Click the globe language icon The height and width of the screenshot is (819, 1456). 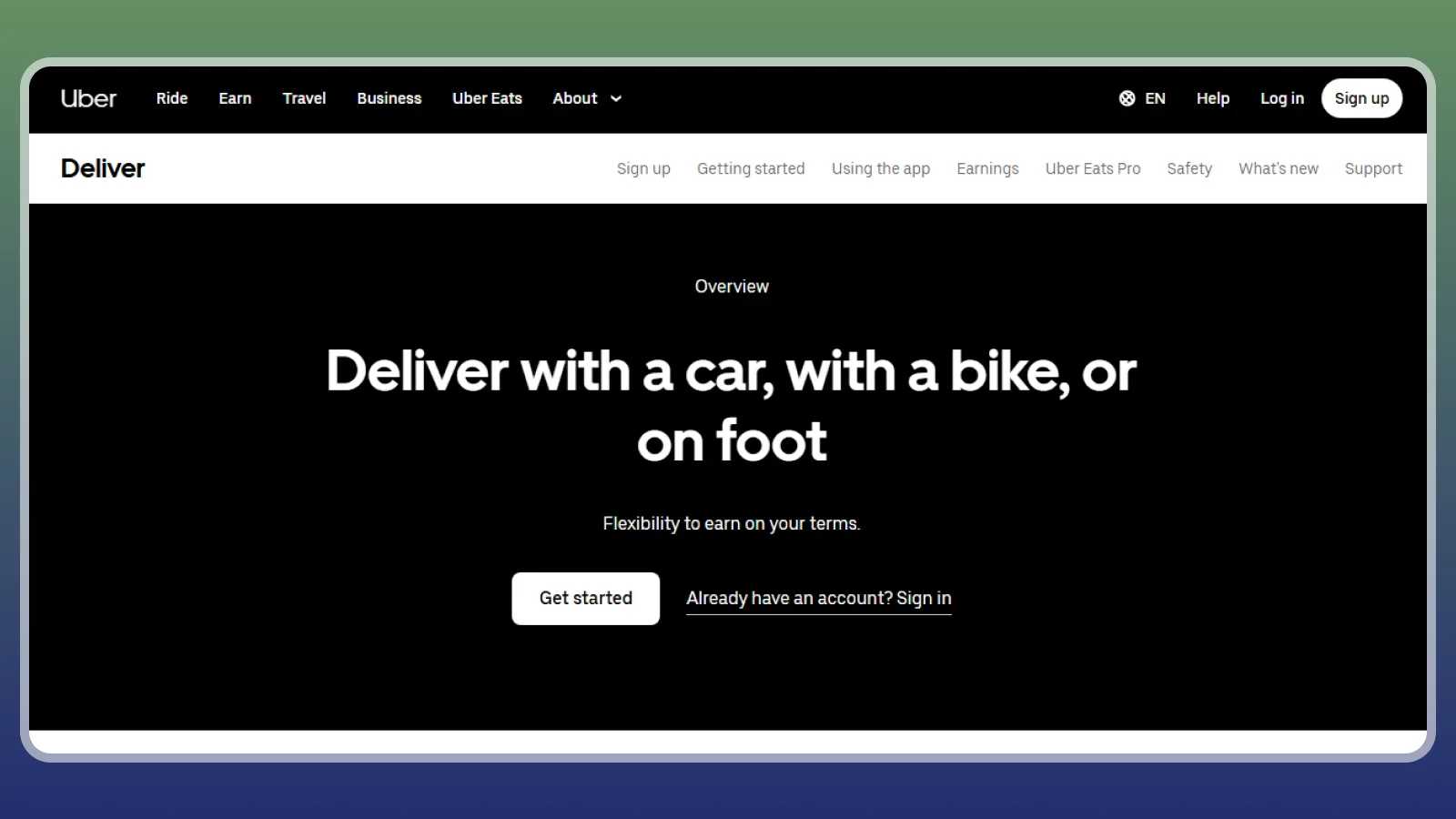click(1127, 98)
